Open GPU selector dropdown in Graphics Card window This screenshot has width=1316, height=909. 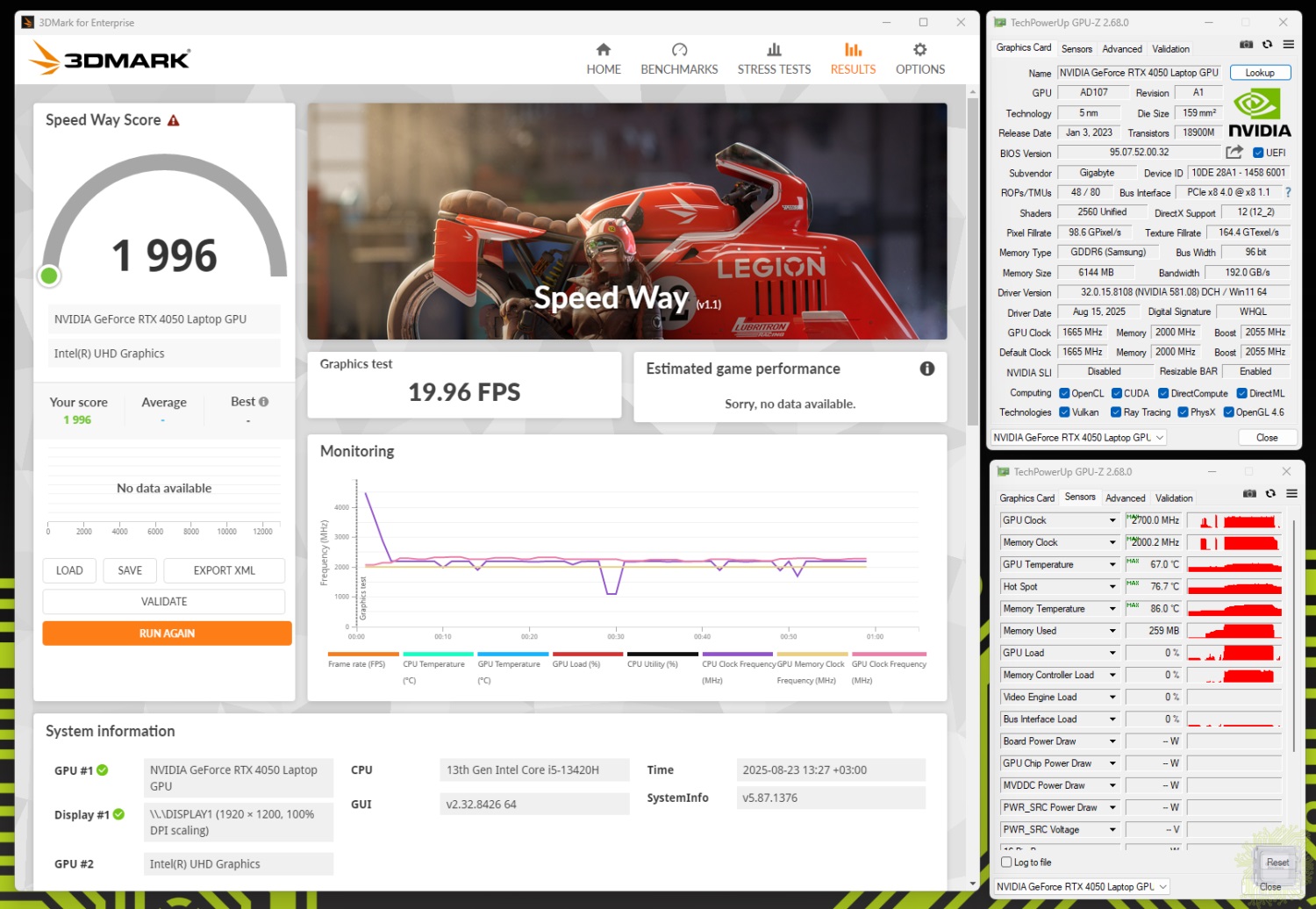click(1078, 437)
